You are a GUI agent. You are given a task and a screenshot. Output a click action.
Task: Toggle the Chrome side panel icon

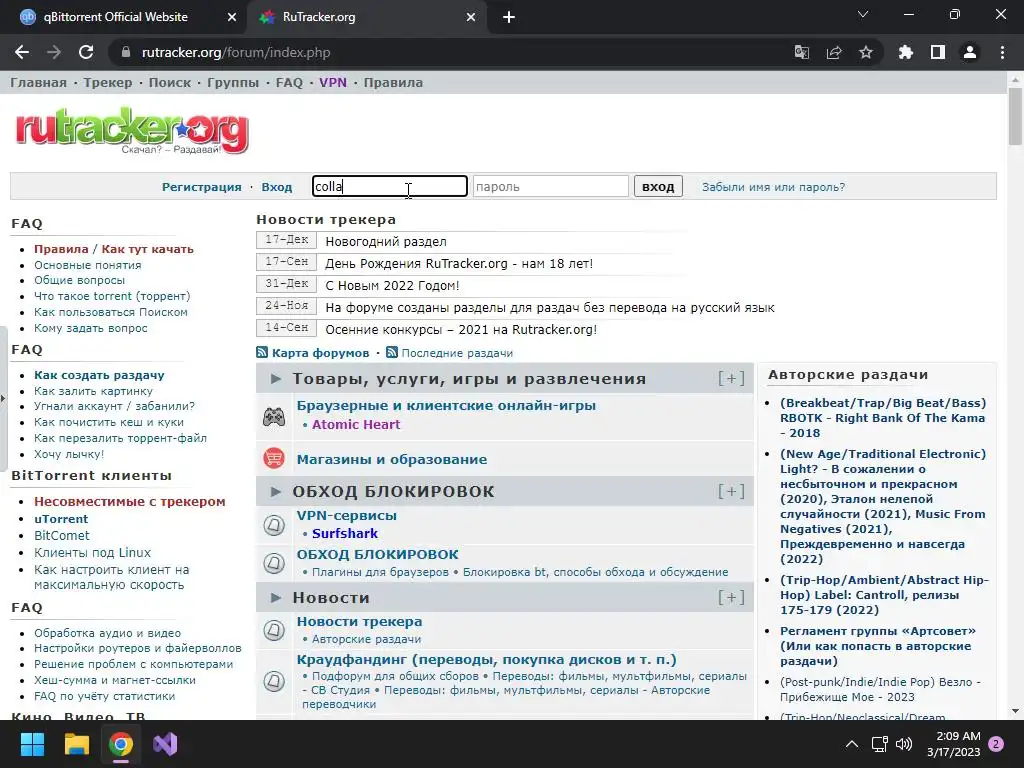(x=938, y=52)
